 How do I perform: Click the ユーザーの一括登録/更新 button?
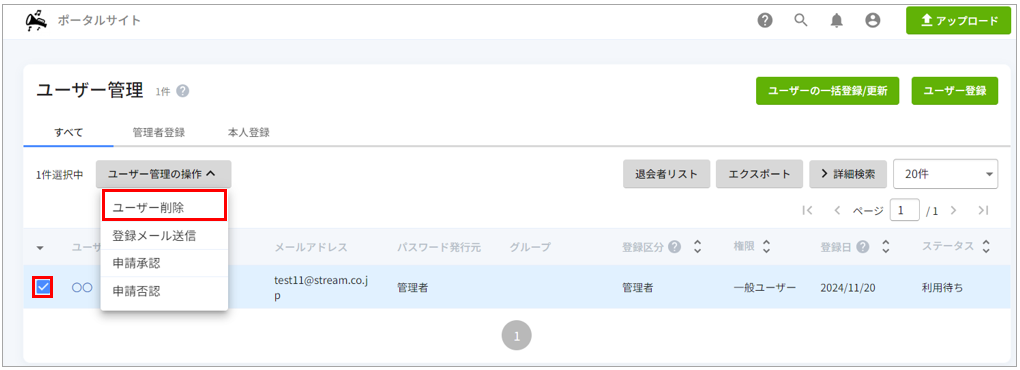click(x=827, y=91)
